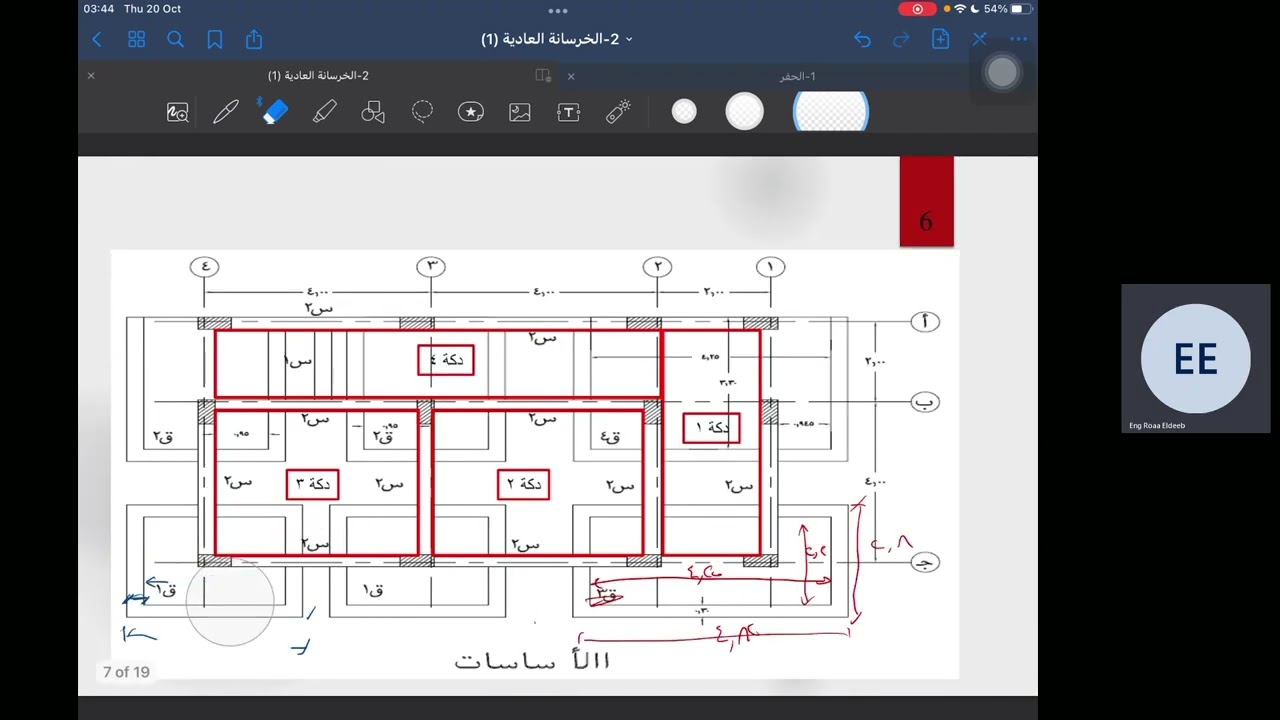Click the '7 of 19' page indicator
This screenshot has width=1280, height=720.
point(126,672)
